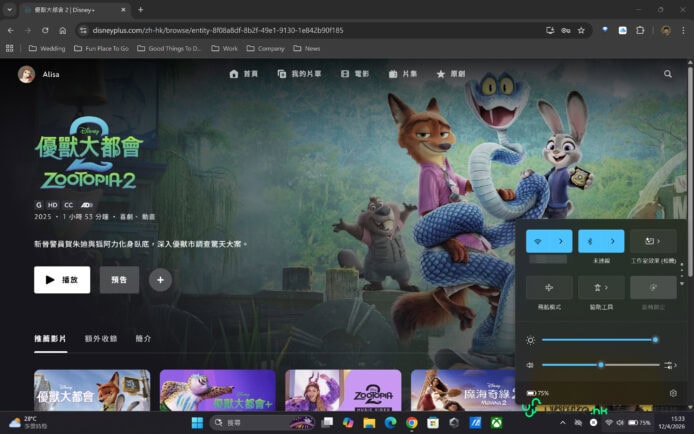
Task: Open the Series (片集) nav item
Action: click(403, 74)
